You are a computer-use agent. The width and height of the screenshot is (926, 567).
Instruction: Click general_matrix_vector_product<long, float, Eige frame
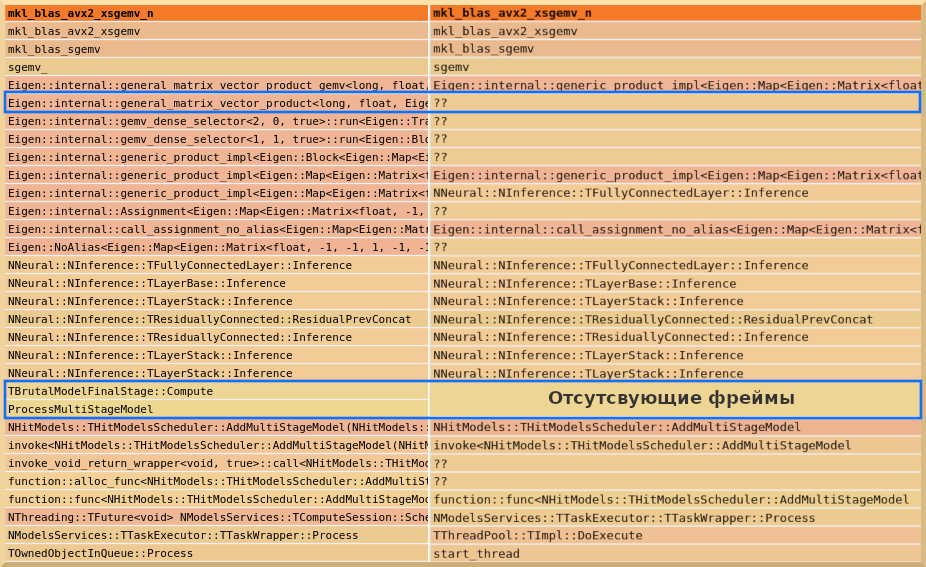[x=216, y=103]
